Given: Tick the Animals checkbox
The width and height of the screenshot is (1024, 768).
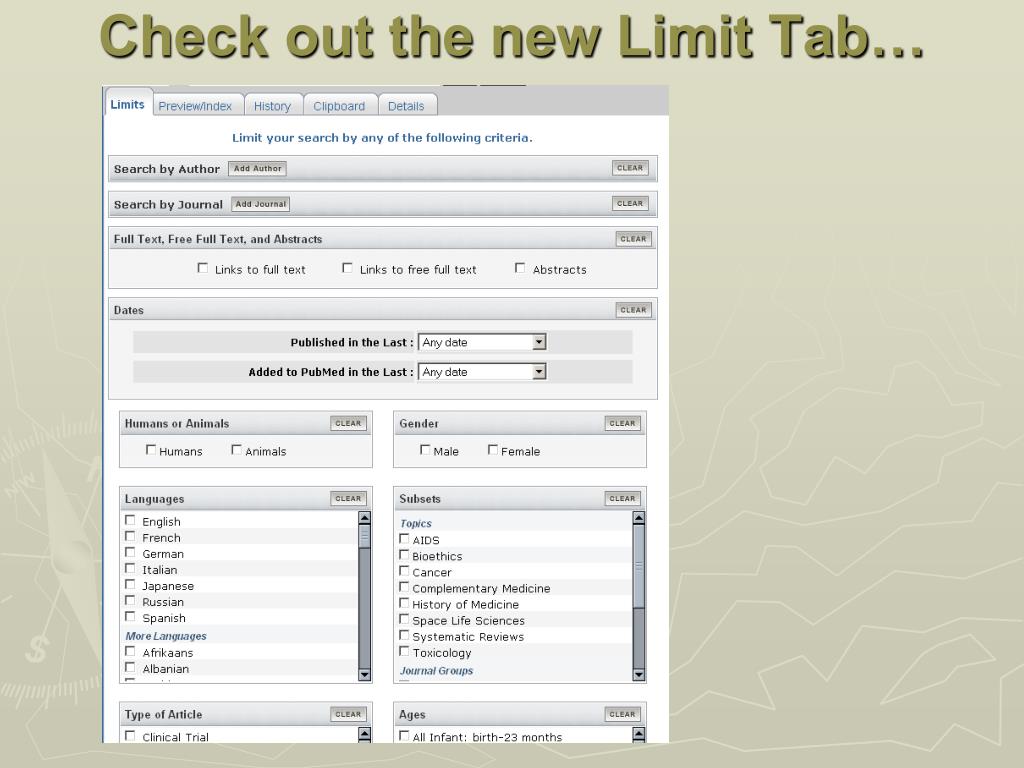Looking at the screenshot, I should [236, 449].
